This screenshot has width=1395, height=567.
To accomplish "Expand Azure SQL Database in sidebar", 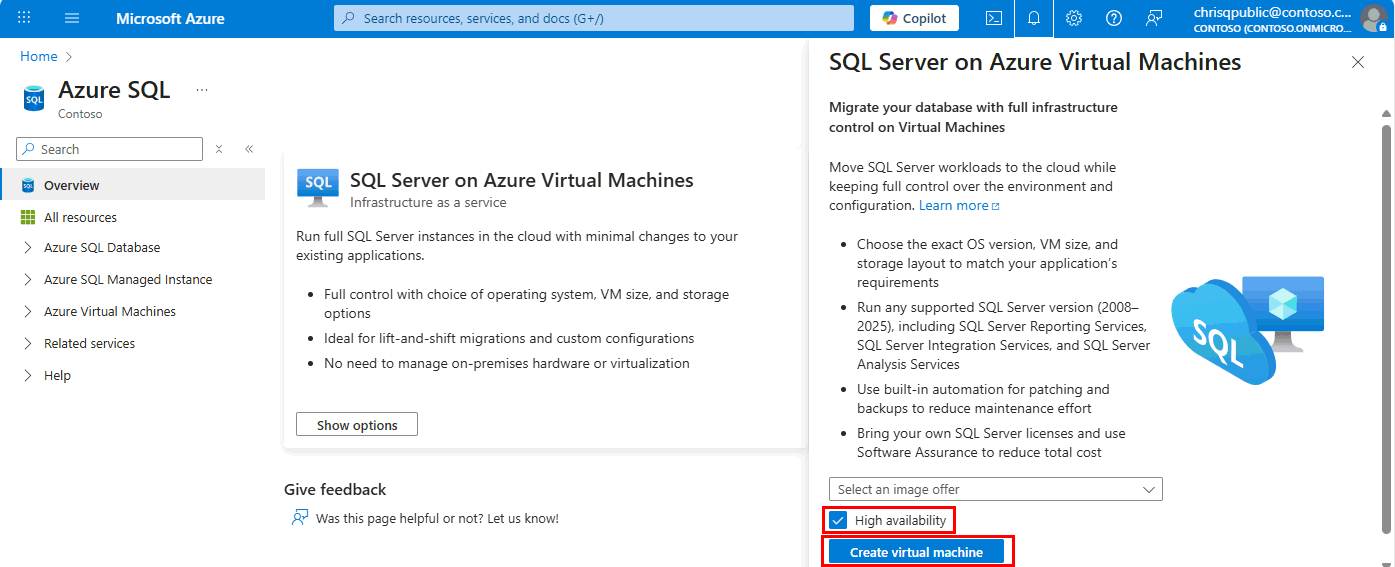I will [102, 248].
